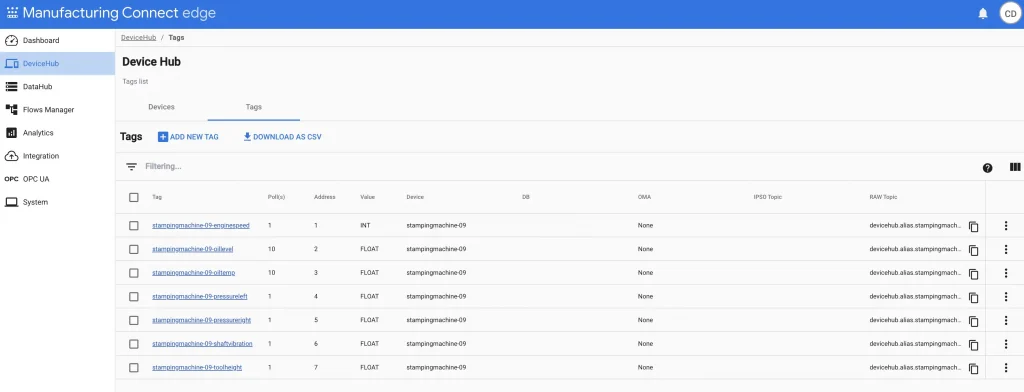1024x392 pixels.
Task: Click ADD NEW TAG button
Action: pyautogui.click(x=188, y=137)
